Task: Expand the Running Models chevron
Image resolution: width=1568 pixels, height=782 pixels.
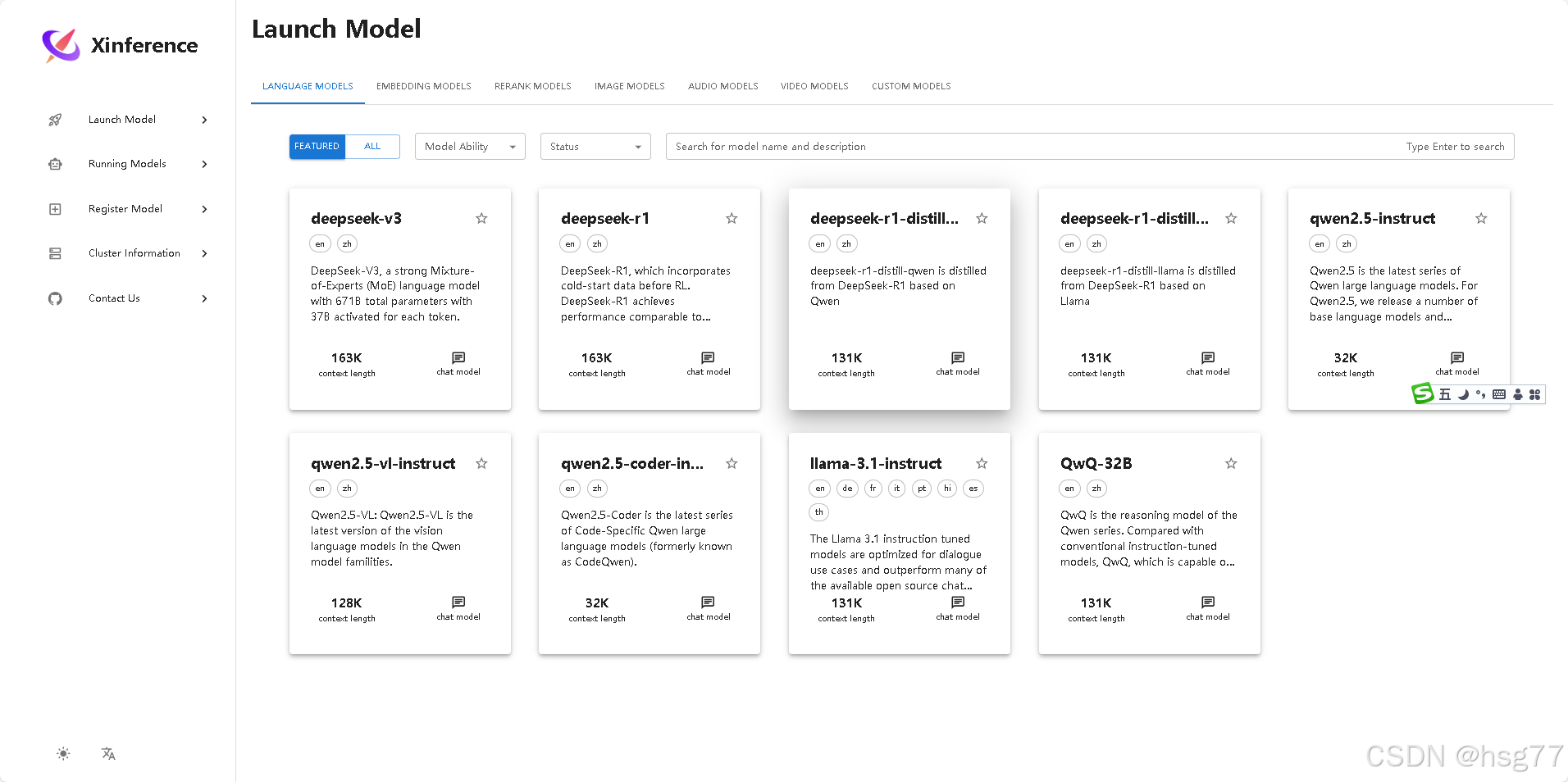Action: 204,164
